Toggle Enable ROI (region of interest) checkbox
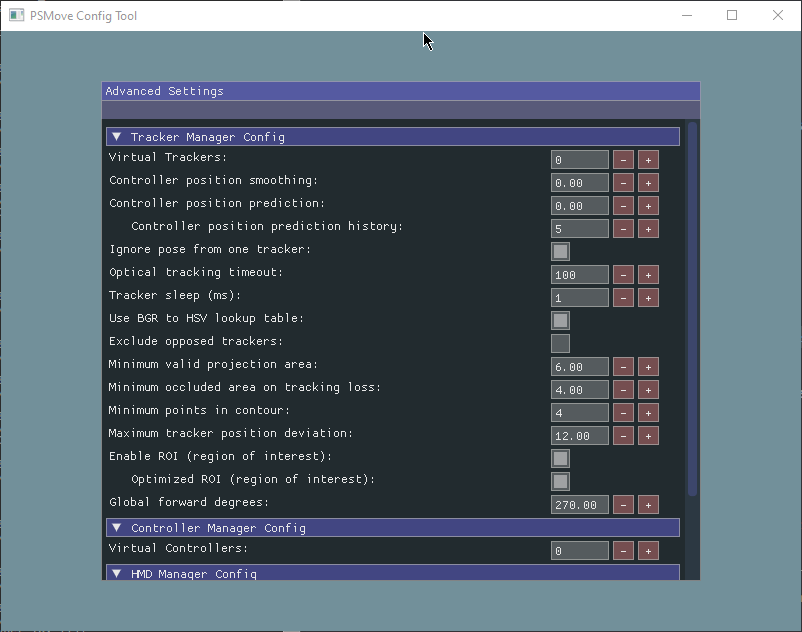 click(560, 459)
